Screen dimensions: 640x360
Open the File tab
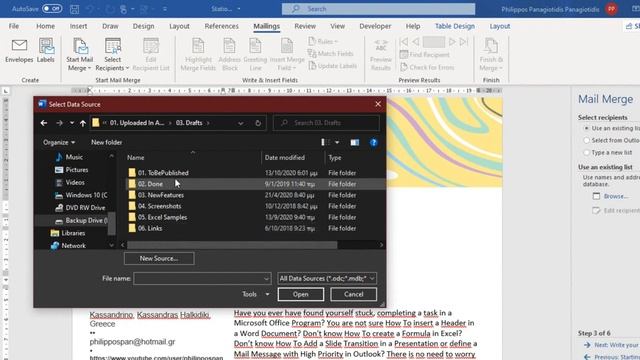[x=14, y=26]
